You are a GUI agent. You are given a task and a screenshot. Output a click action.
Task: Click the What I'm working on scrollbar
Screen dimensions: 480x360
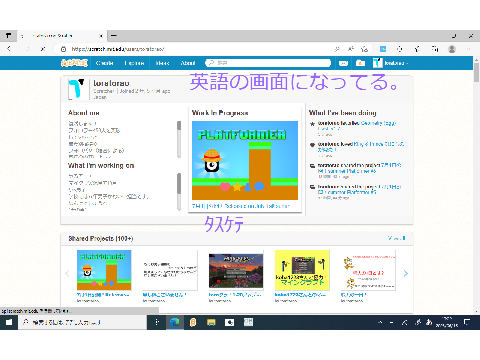click(179, 191)
